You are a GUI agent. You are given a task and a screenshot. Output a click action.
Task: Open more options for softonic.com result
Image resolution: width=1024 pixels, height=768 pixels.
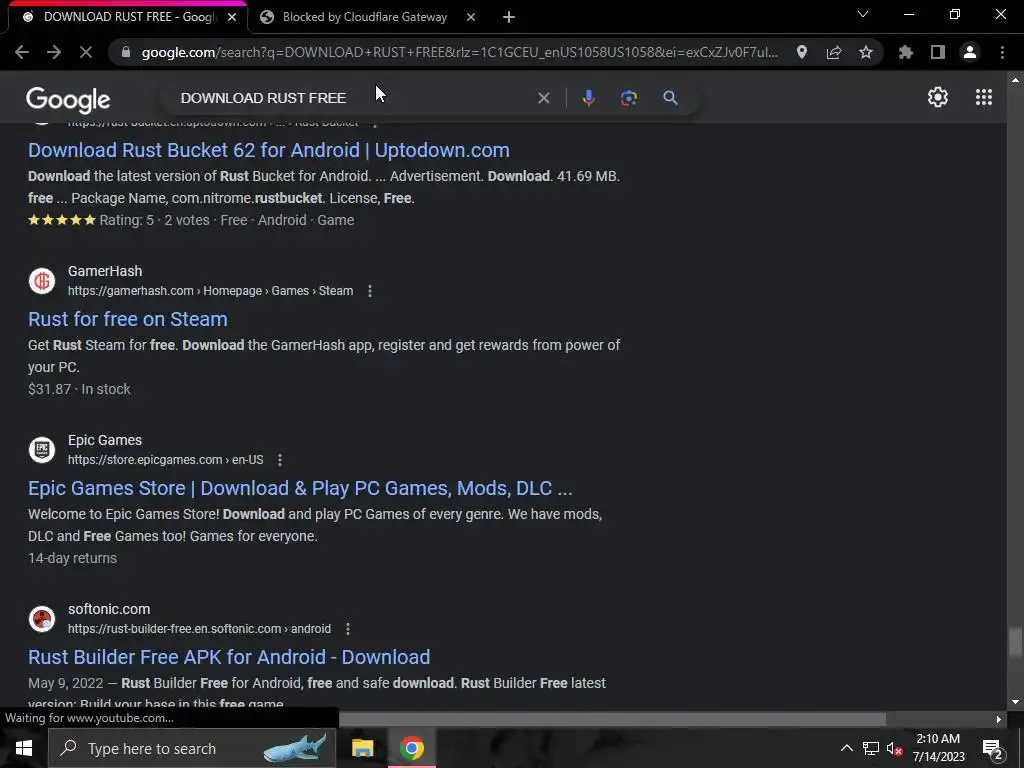coord(348,629)
